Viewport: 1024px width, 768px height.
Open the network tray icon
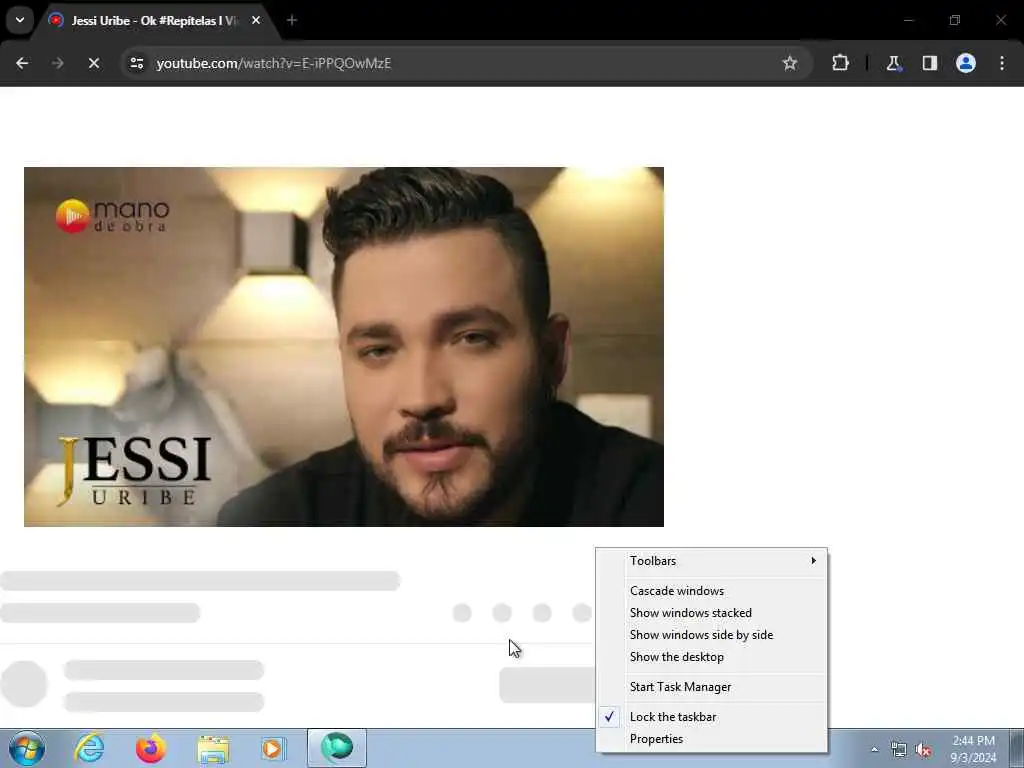[899, 750]
